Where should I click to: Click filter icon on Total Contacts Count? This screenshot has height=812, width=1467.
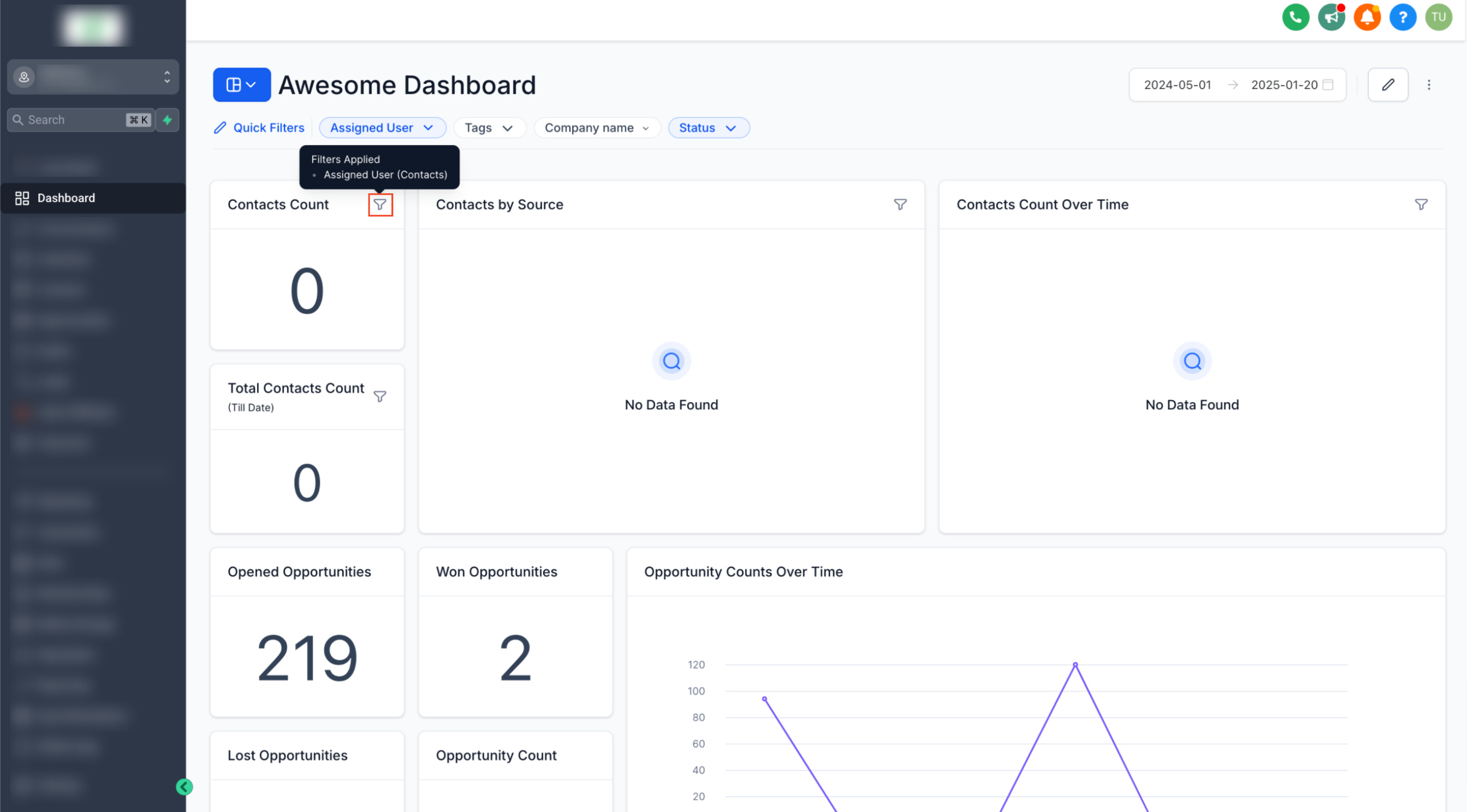tap(380, 397)
